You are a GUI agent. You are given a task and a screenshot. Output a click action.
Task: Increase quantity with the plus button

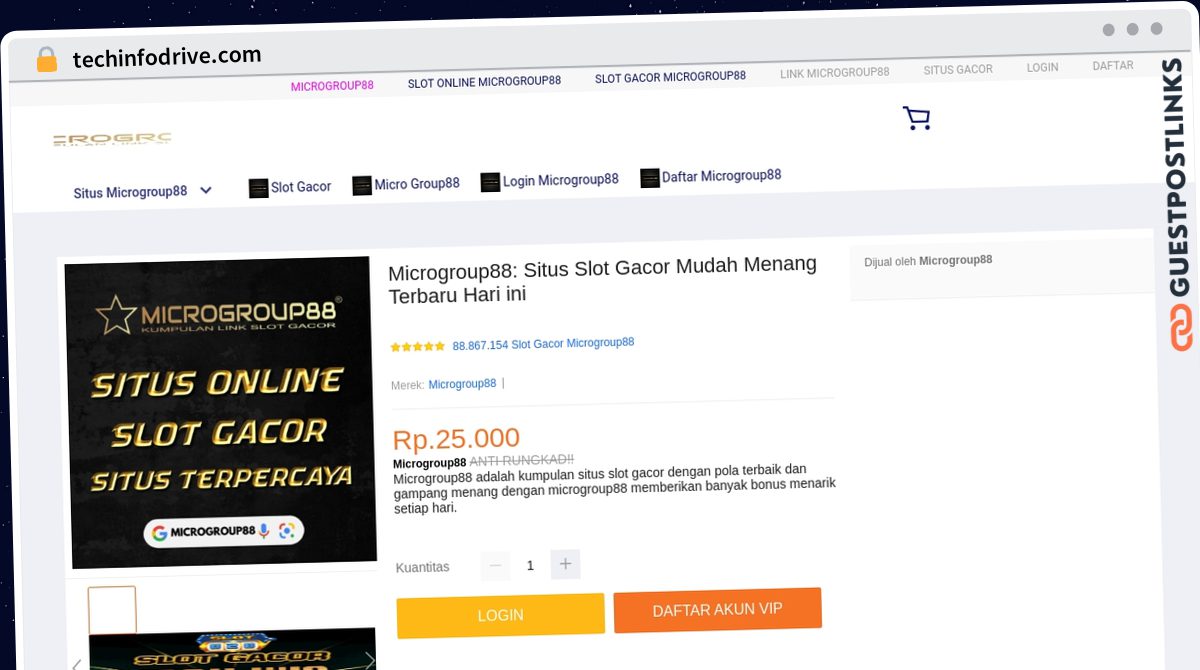coord(565,564)
